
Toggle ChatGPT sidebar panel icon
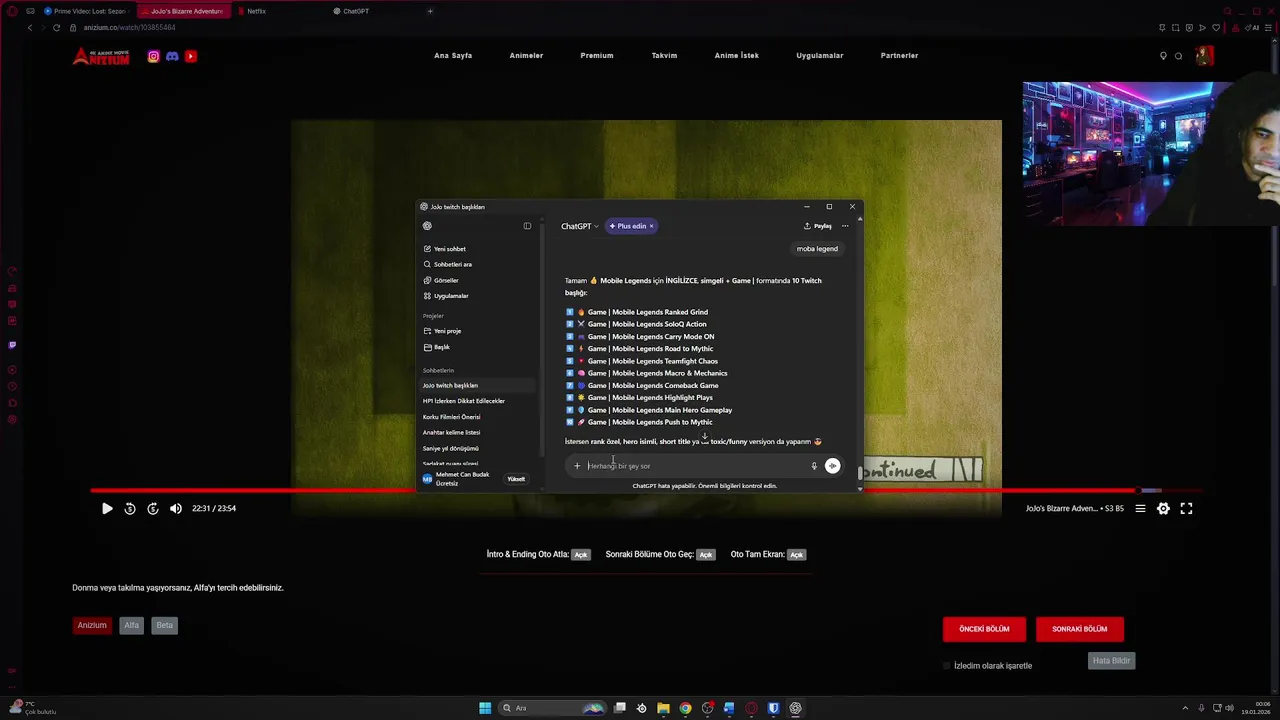click(x=527, y=226)
